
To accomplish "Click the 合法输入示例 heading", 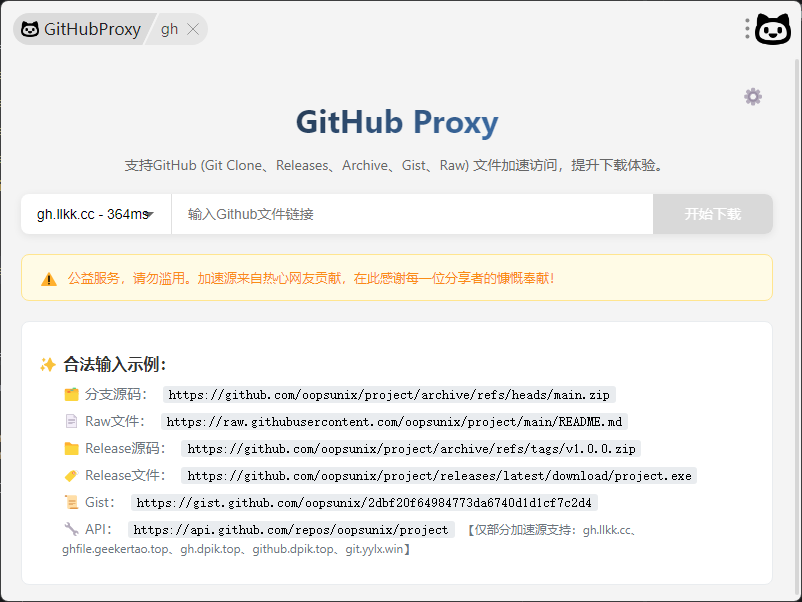I will tap(115, 365).
